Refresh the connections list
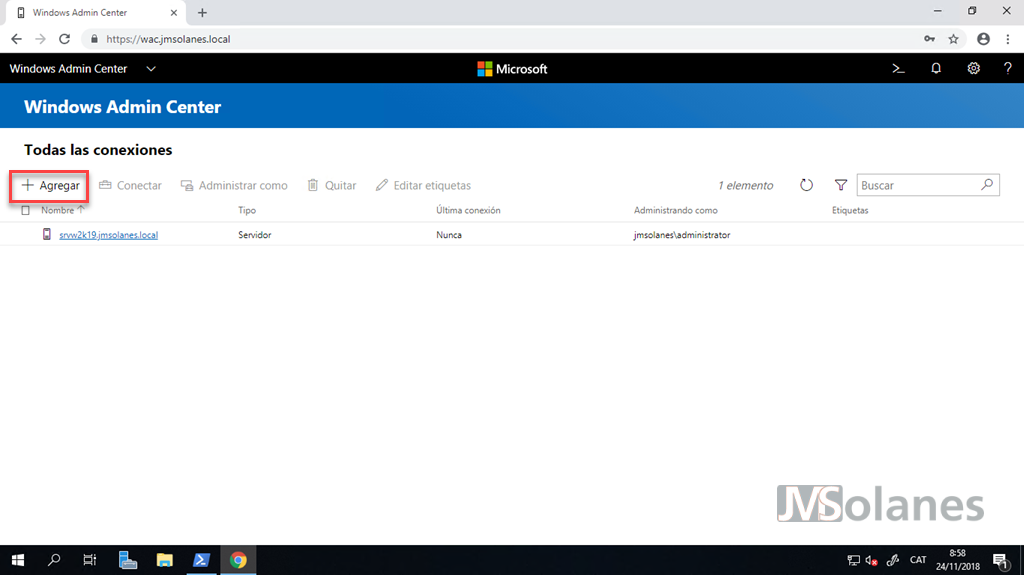This screenshot has width=1024, height=575. pos(807,186)
